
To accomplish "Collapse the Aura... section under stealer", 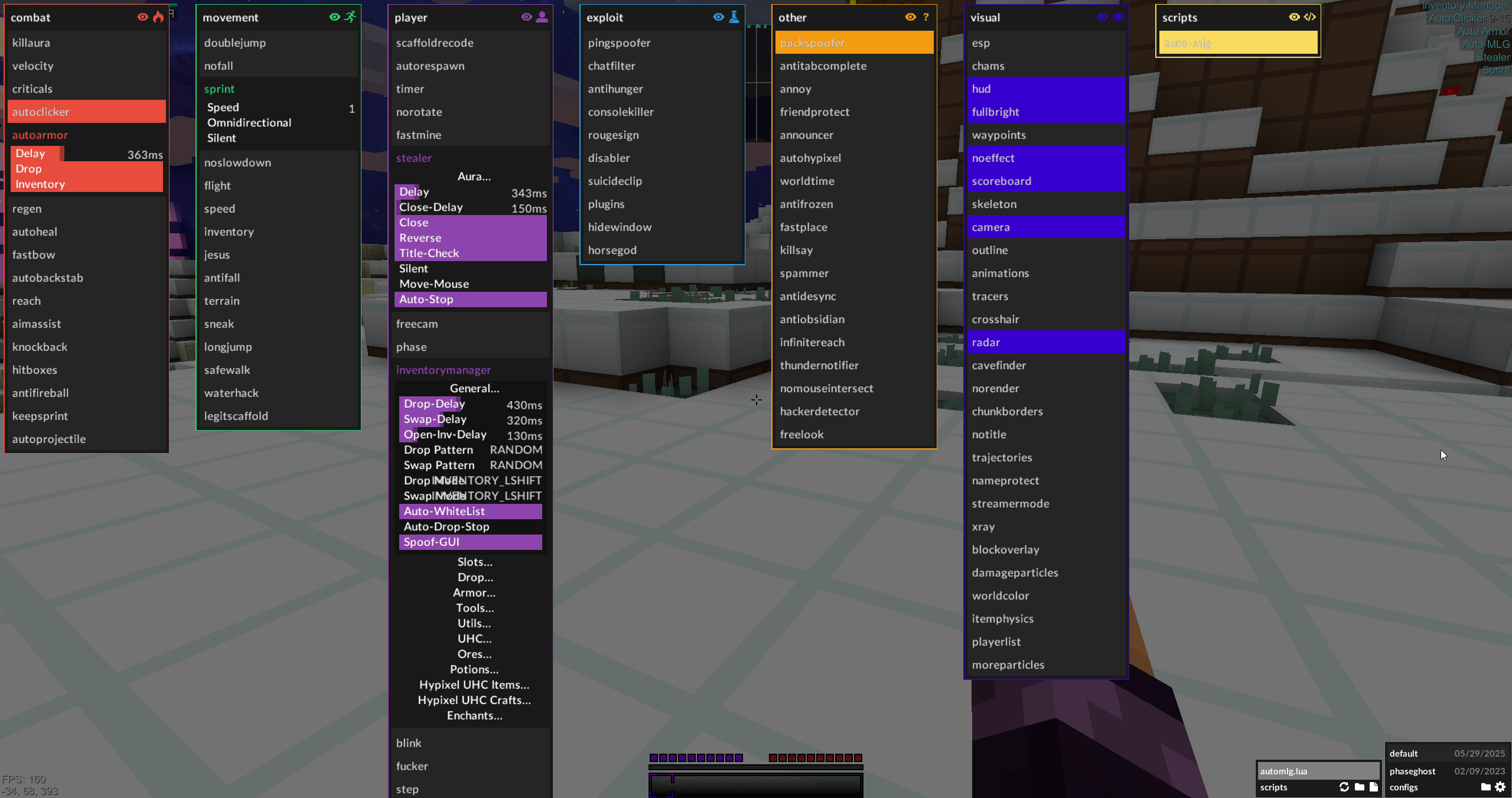I will tap(474, 177).
